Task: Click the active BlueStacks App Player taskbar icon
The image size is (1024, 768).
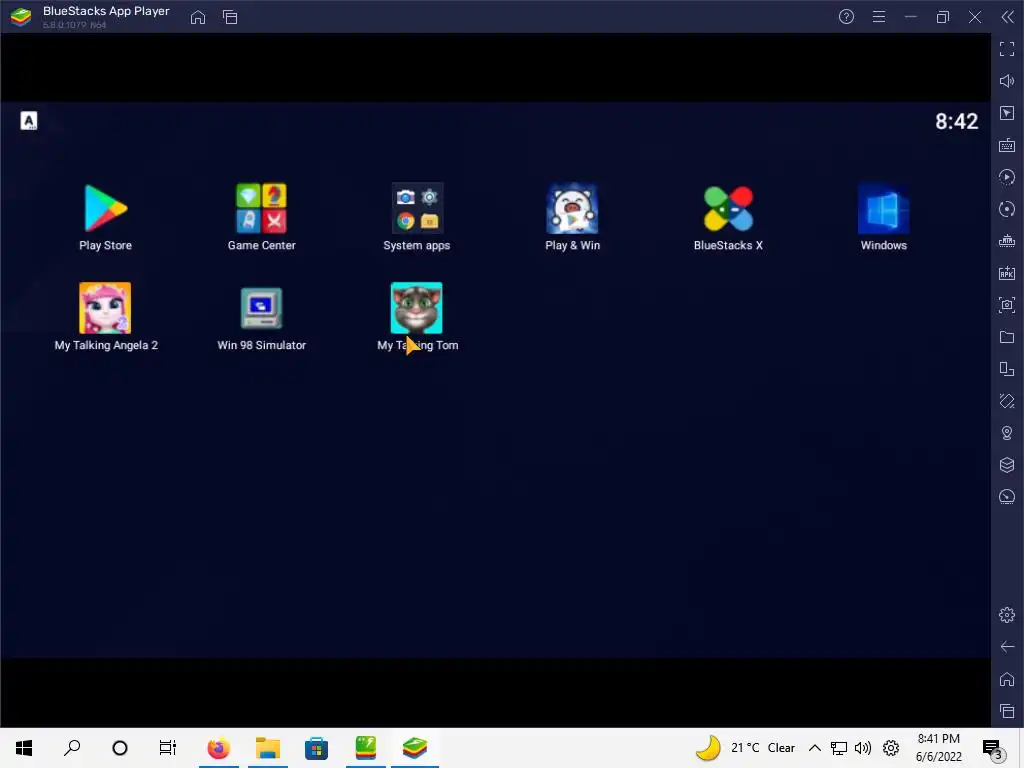Action: click(x=415, y=748)
